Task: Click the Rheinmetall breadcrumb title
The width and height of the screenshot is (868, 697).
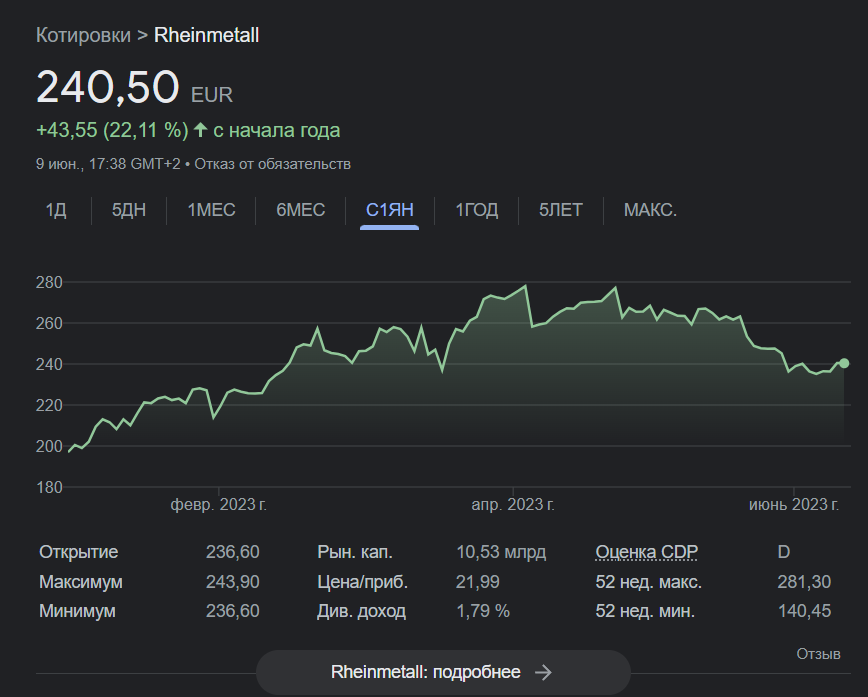Action: (206, 35)
